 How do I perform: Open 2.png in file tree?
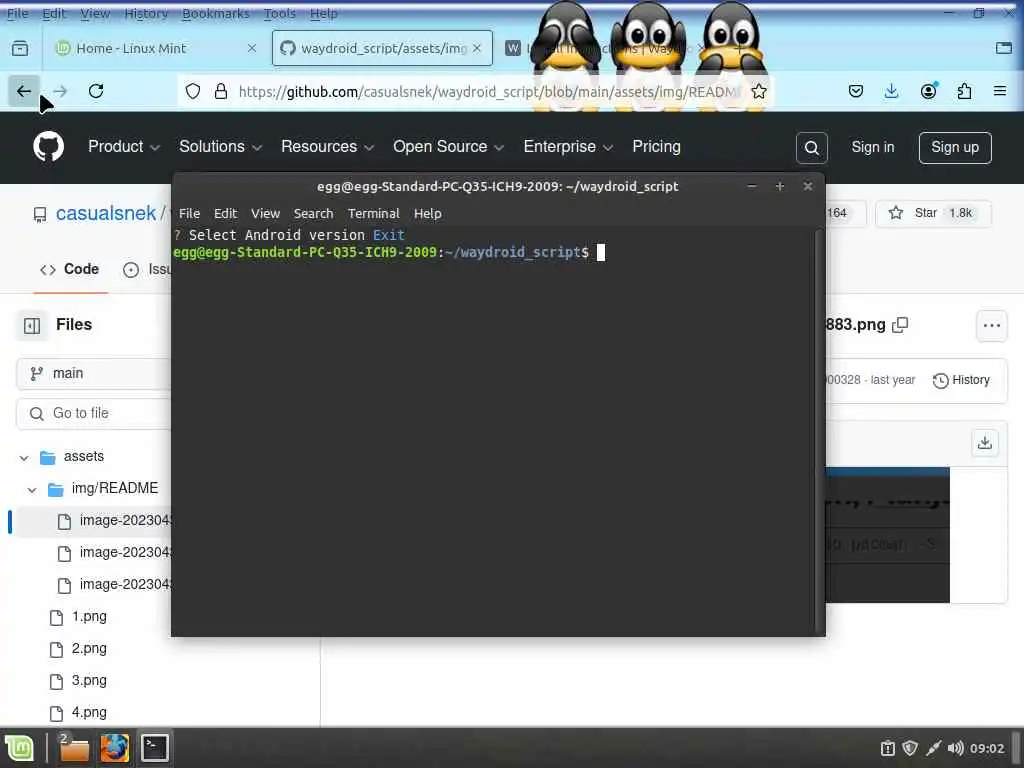tap(89, 648)
